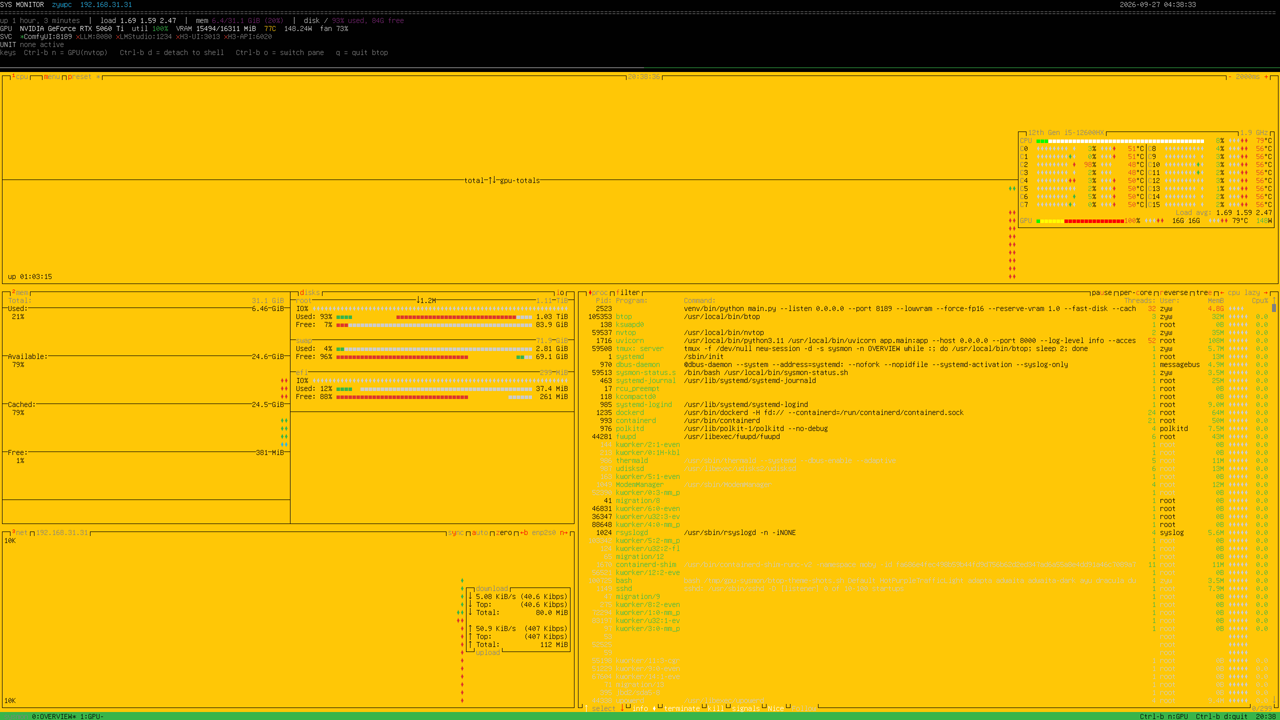Toggle net sync scaling option
The height and width of the screenshot is (720, 1280).
[x=456, y=533]
